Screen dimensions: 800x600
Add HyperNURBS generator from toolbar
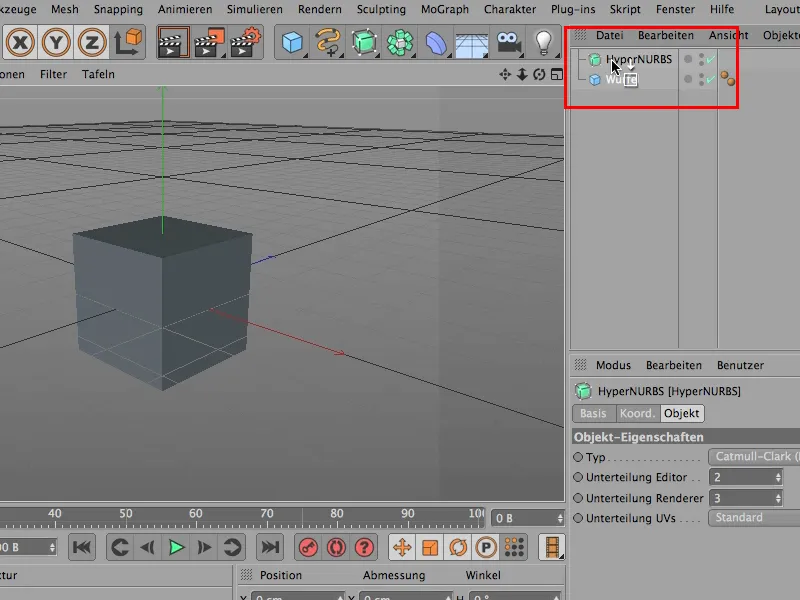pyautogui.click(x=364, y=42)
